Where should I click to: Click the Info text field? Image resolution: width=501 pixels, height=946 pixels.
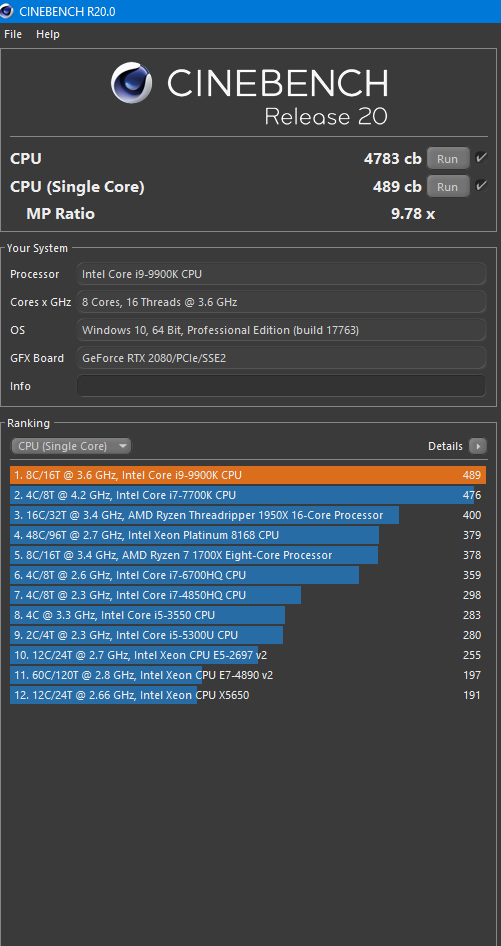(x=281, y=386)
